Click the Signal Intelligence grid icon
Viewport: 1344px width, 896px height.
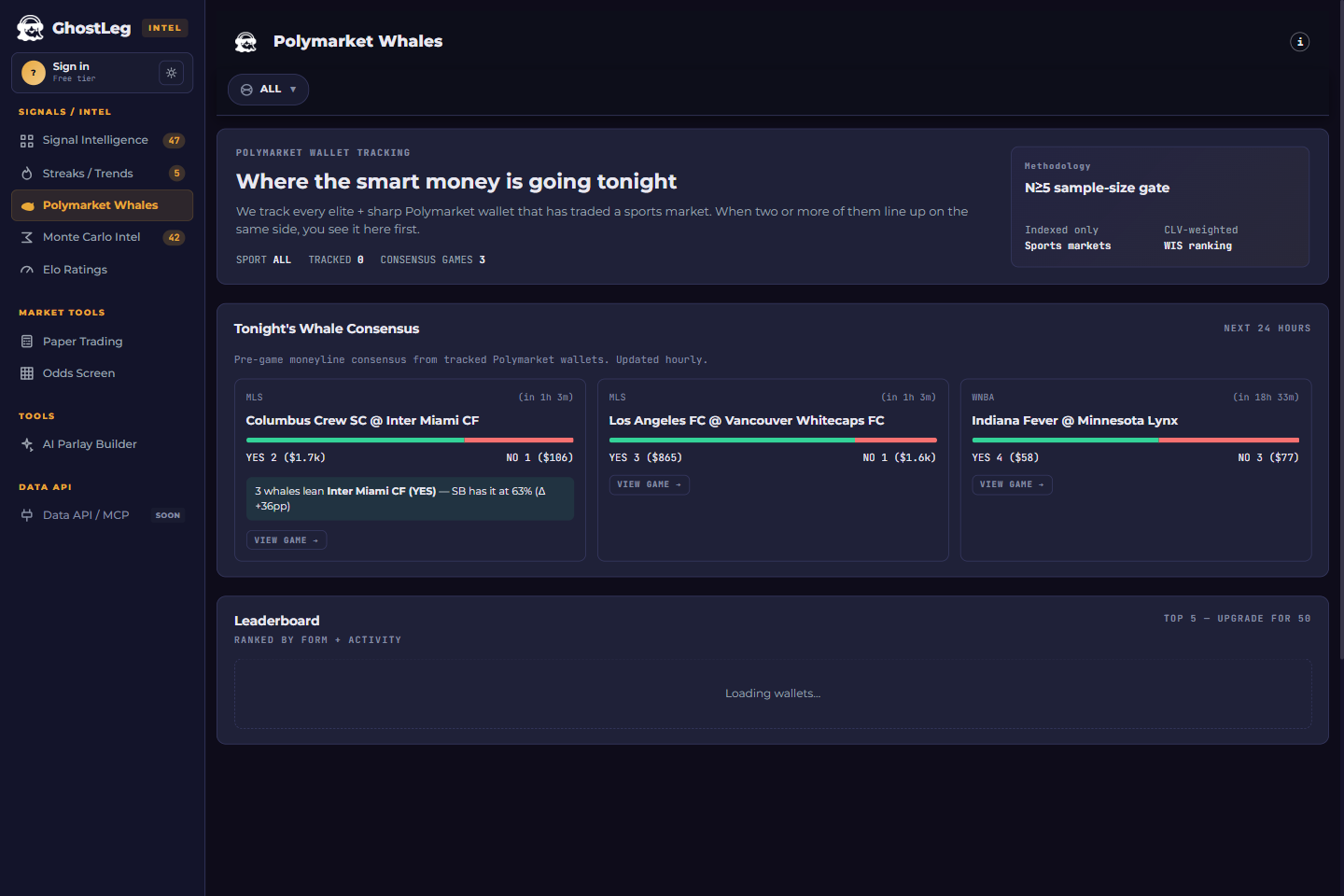point(27,141)
